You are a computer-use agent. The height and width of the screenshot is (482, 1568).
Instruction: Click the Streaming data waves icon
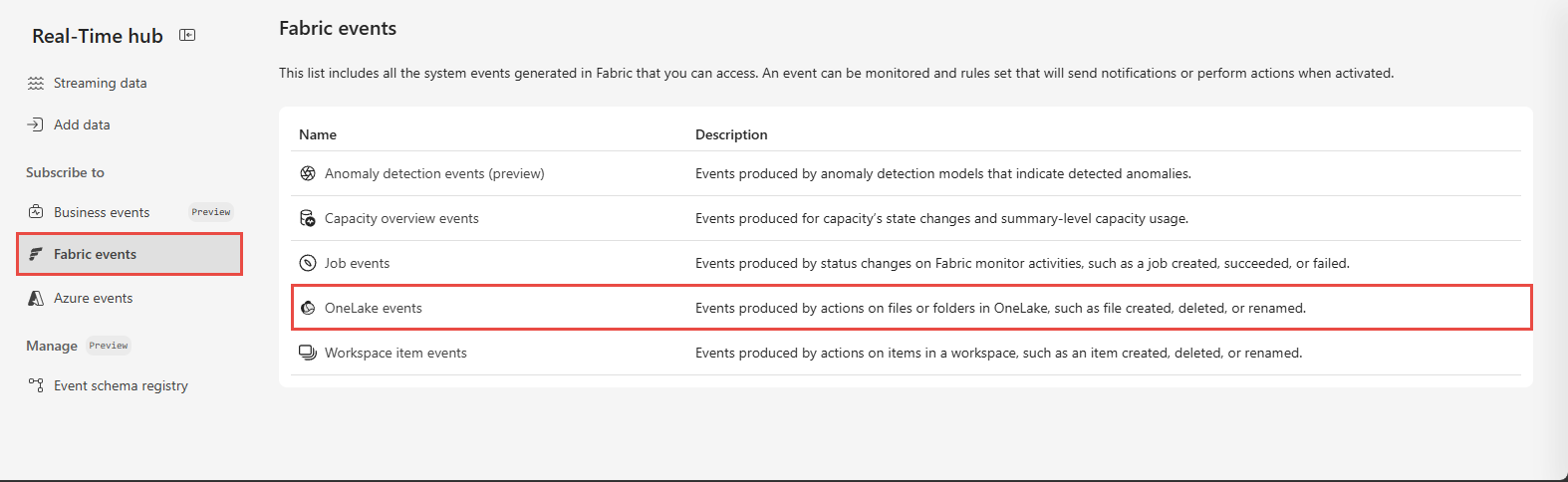(36, 83)
